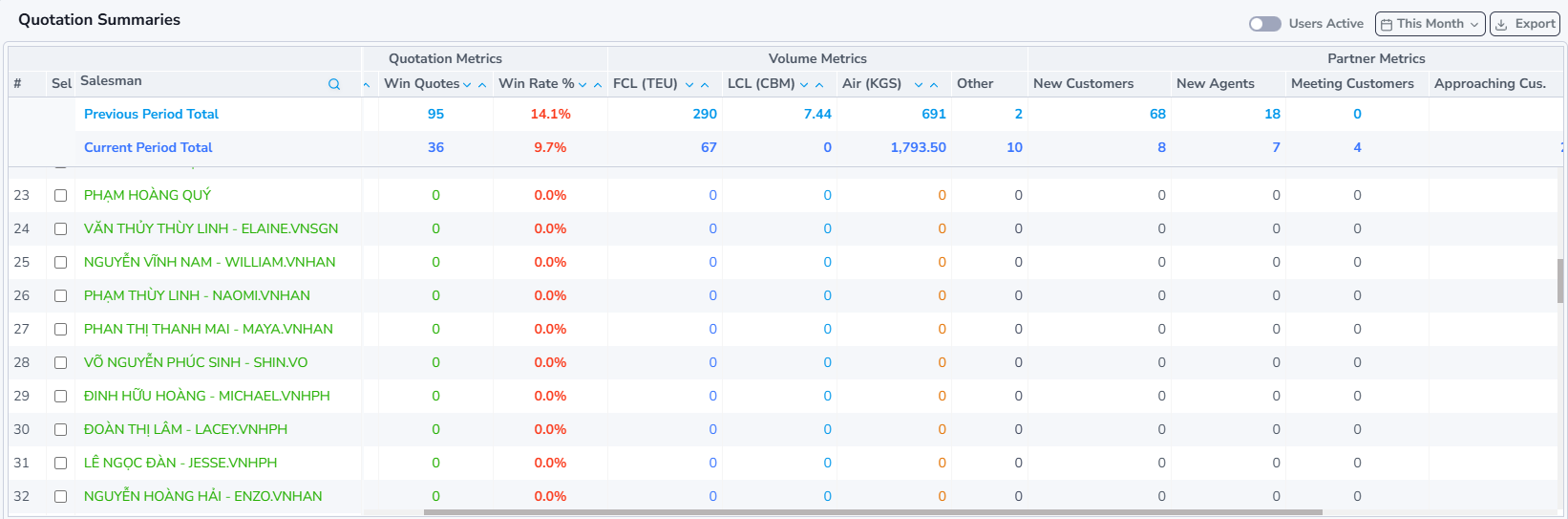Check the box for PHẠM HOÀNG QUÝ
Screen dimensions: 1568x519
coord(61,195)
